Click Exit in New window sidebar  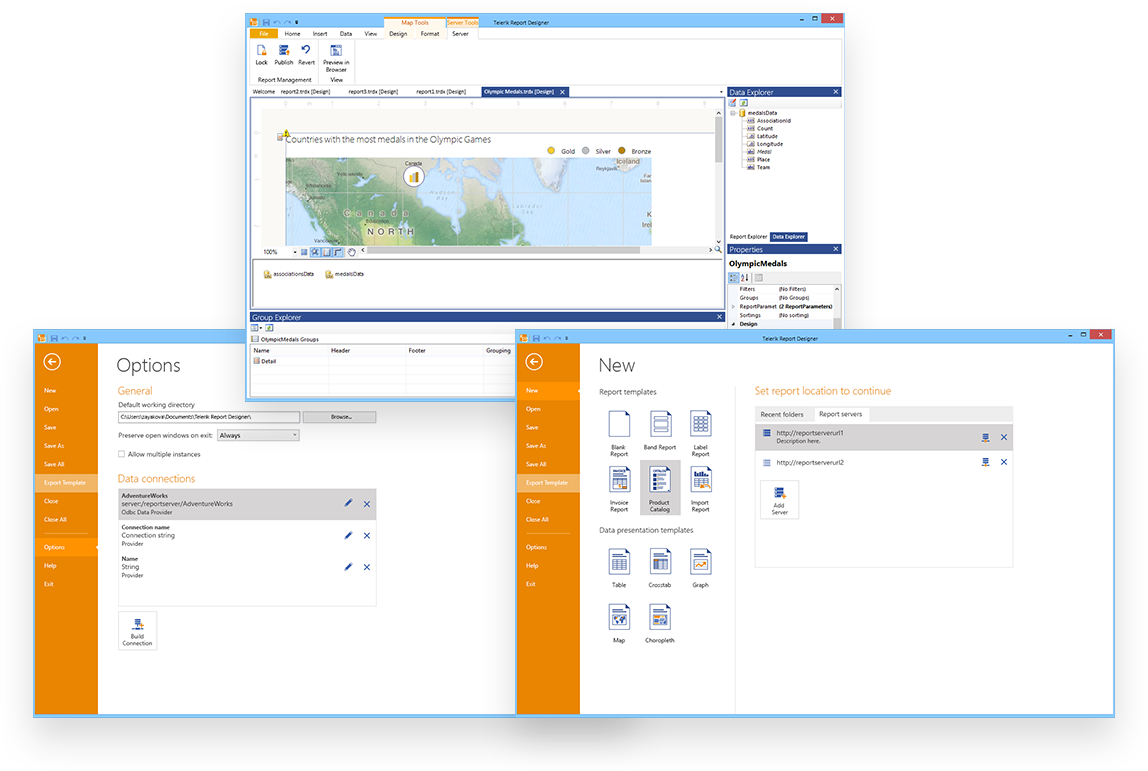point(531,584)
